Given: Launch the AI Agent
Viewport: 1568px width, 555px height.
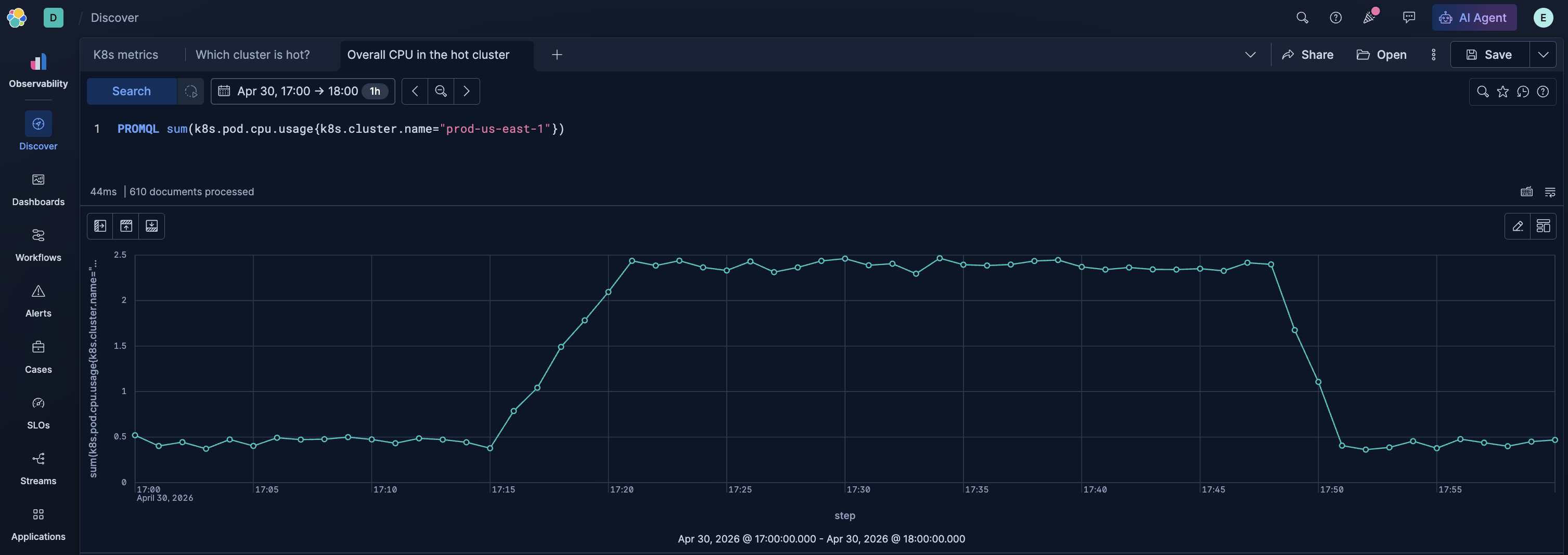Looking at the screenshot, I should (1474, 18).
